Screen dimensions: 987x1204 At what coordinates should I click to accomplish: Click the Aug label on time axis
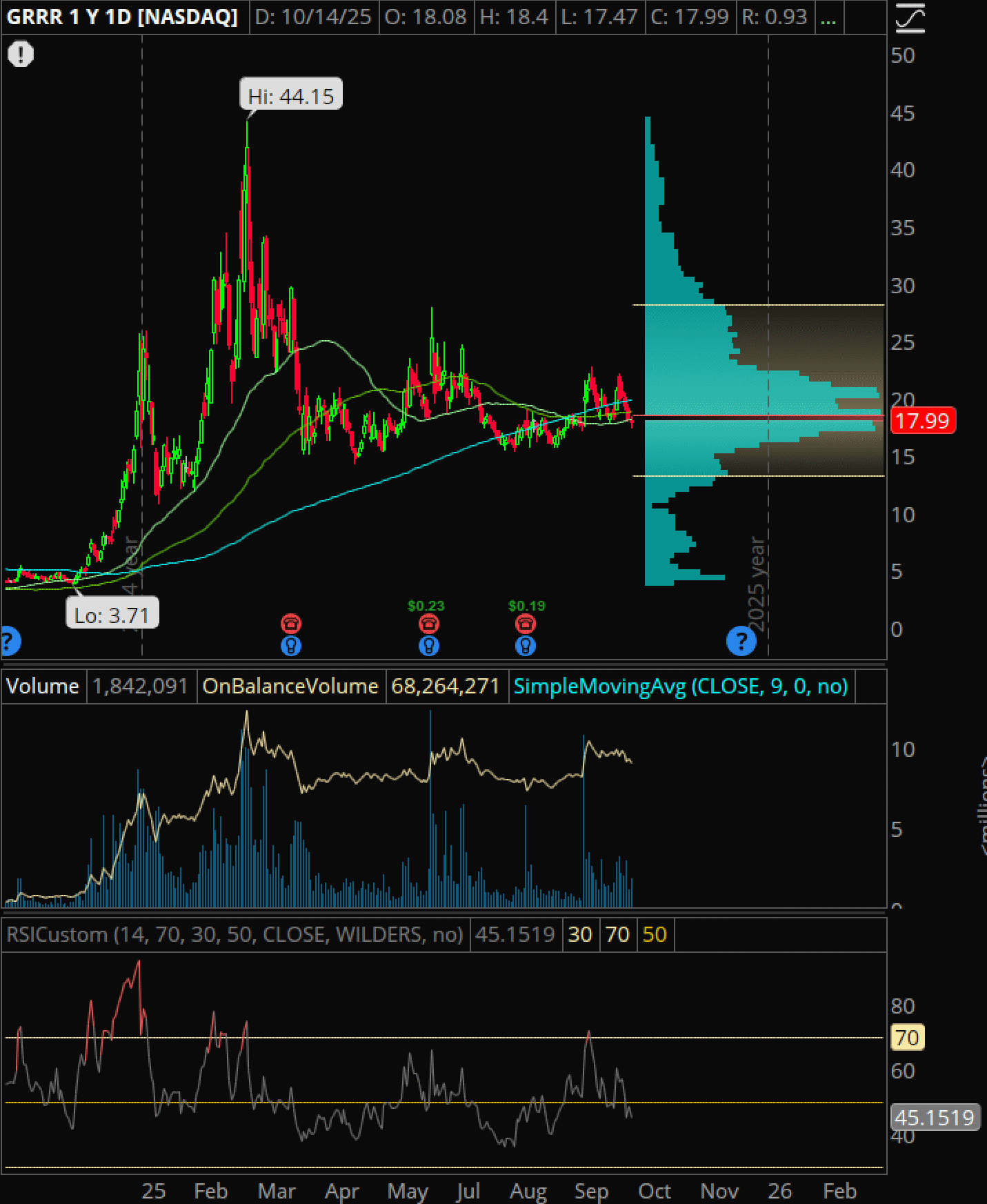[528, 1191]
